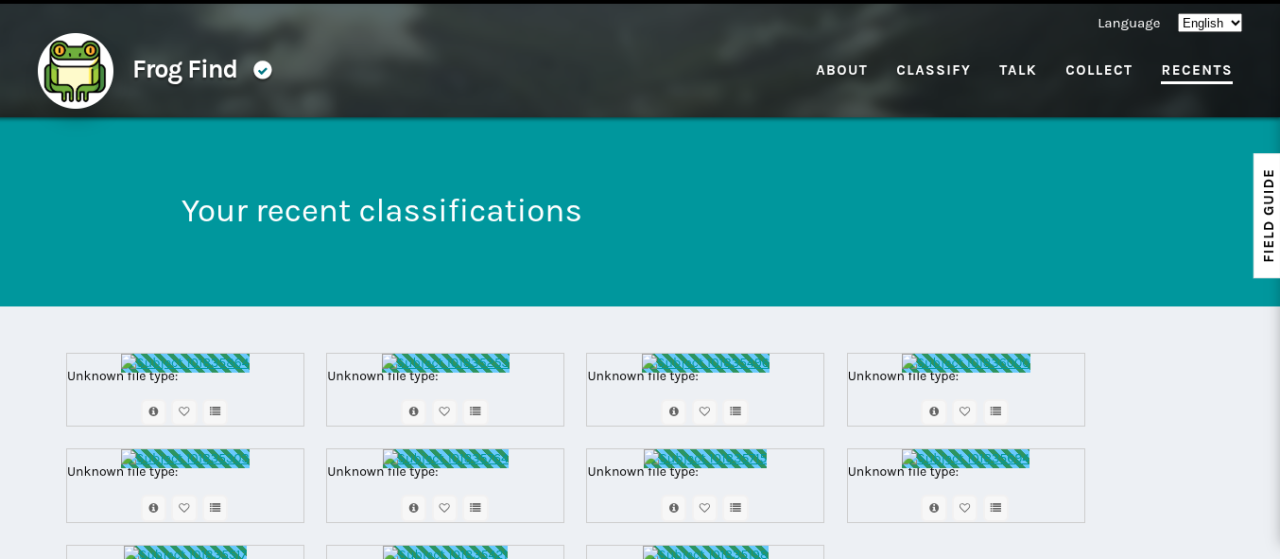This screenshot has width=1280, height=559.
Task: Open thumbnail of second card in second row
Action: click(x=445, y=459)
